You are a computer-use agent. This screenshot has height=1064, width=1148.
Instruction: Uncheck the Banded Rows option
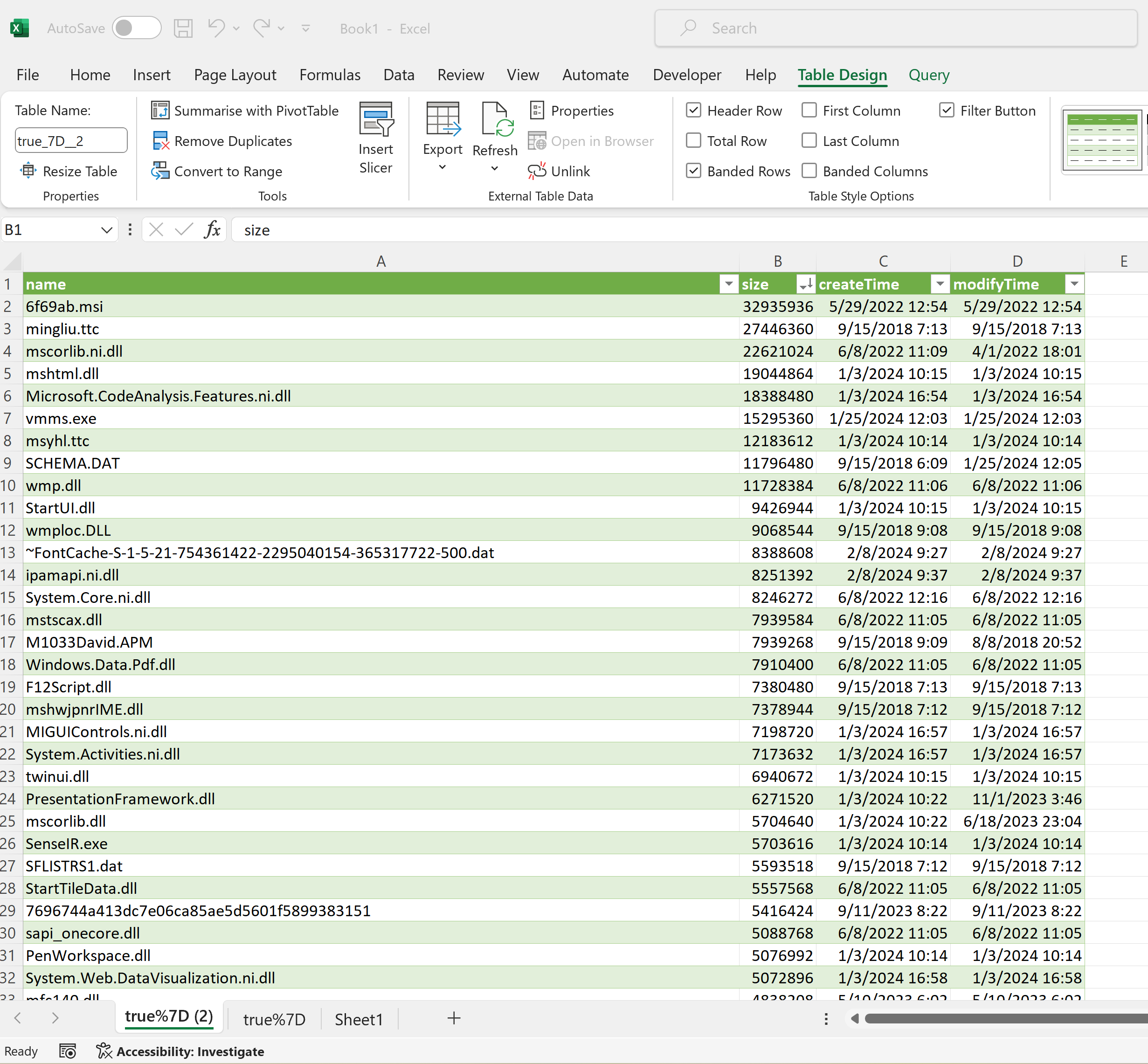pyautogui.click(x=694, y=171)
